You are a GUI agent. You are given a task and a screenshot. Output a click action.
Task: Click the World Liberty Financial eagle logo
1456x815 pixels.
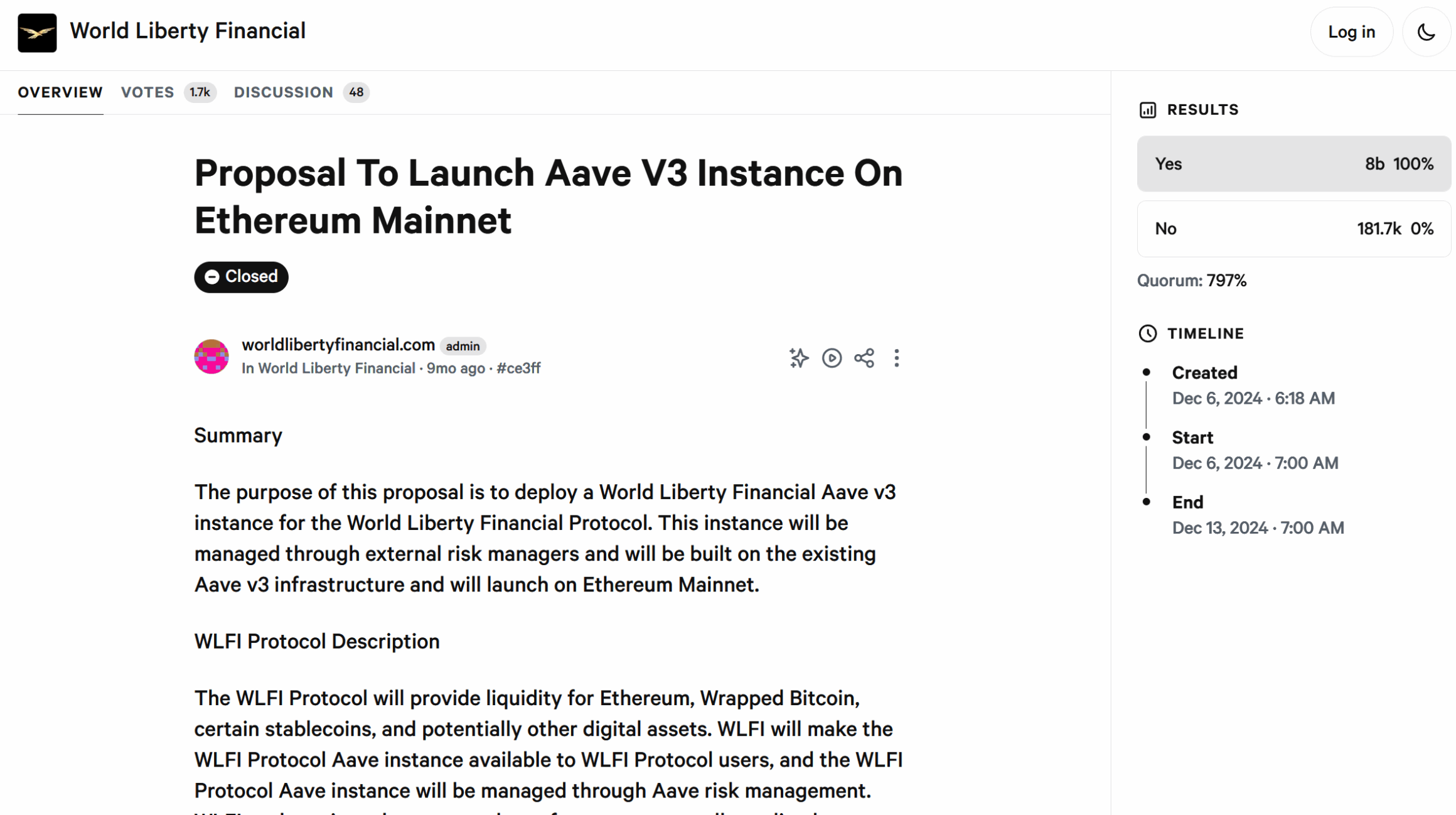(x=37, y=33)
